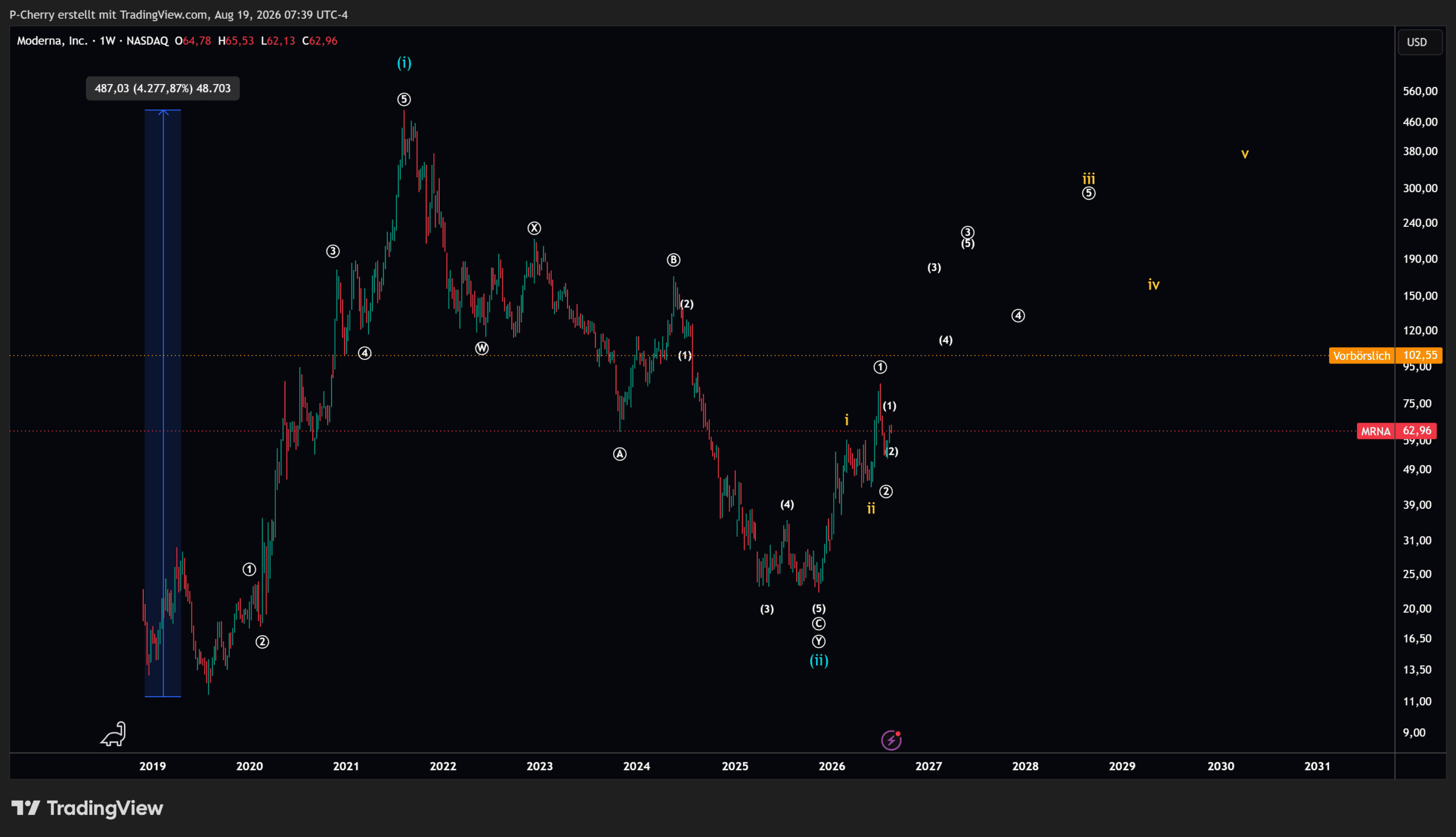Click the Moderna, Inc. symbol title

[x=52, y=41]
